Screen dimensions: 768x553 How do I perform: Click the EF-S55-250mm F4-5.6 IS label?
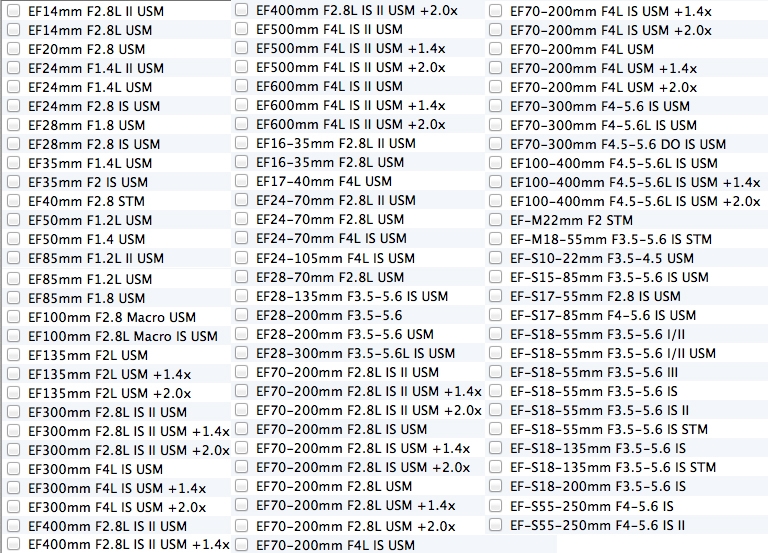coord(592,506)
